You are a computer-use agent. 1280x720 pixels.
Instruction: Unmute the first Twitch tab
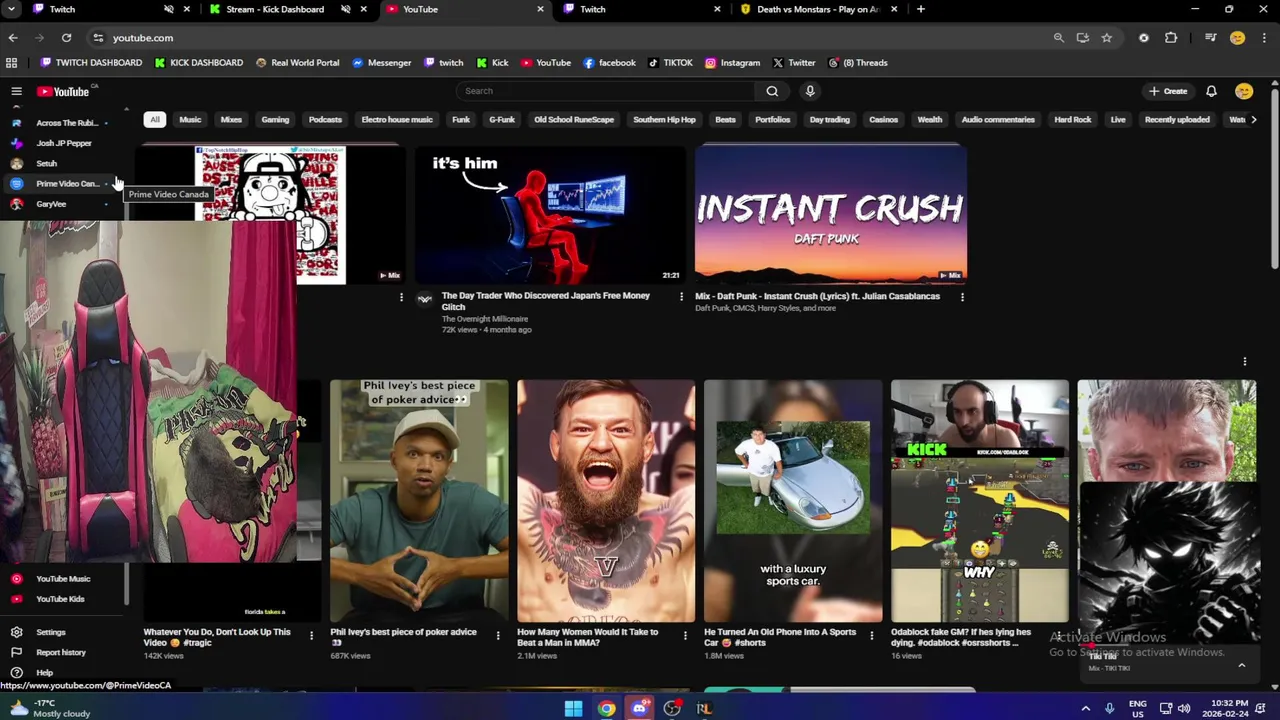pos(168,9)
